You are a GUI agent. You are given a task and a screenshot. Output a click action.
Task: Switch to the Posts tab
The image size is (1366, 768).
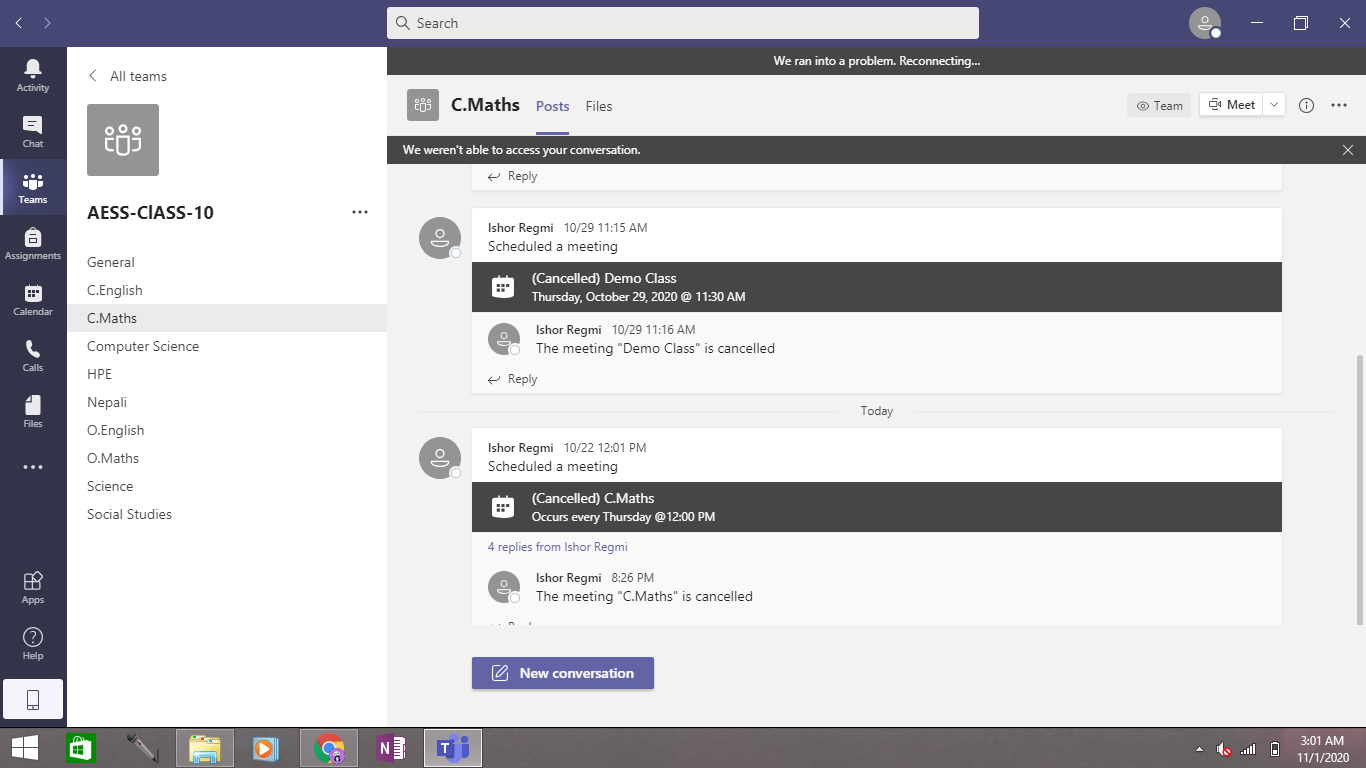[x=552, y=106]
